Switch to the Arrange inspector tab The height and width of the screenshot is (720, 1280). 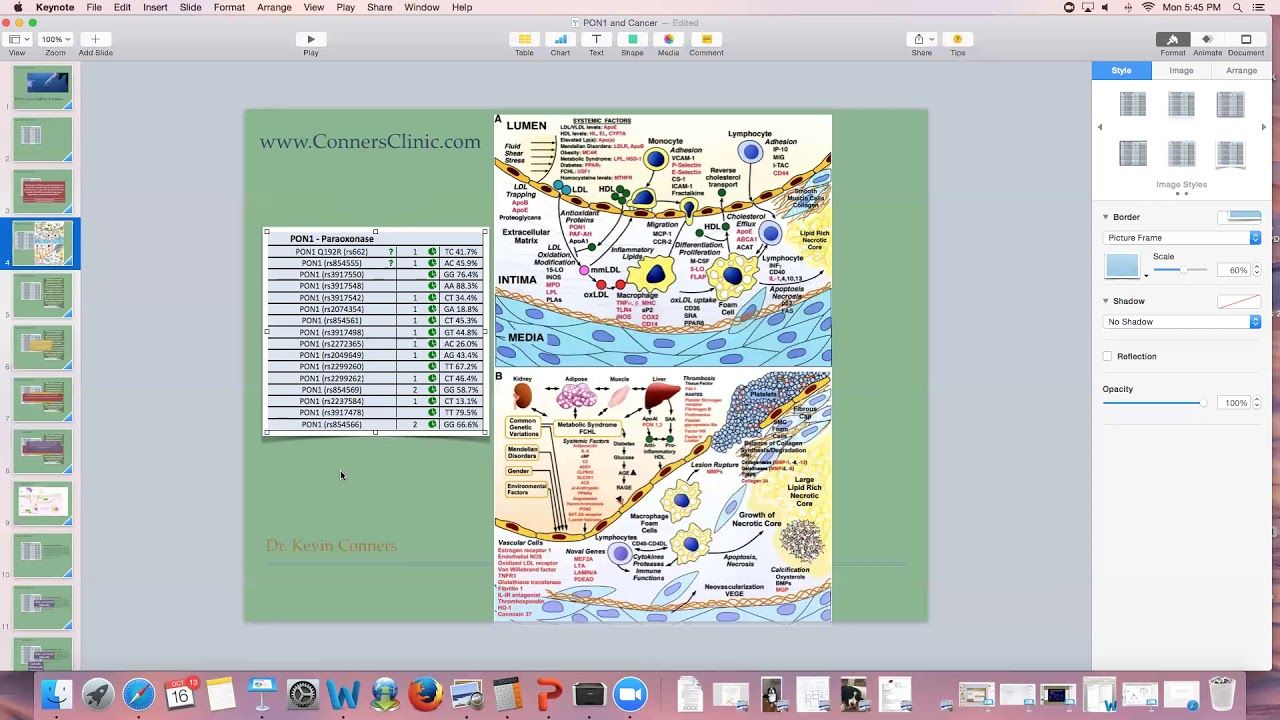1241,70
